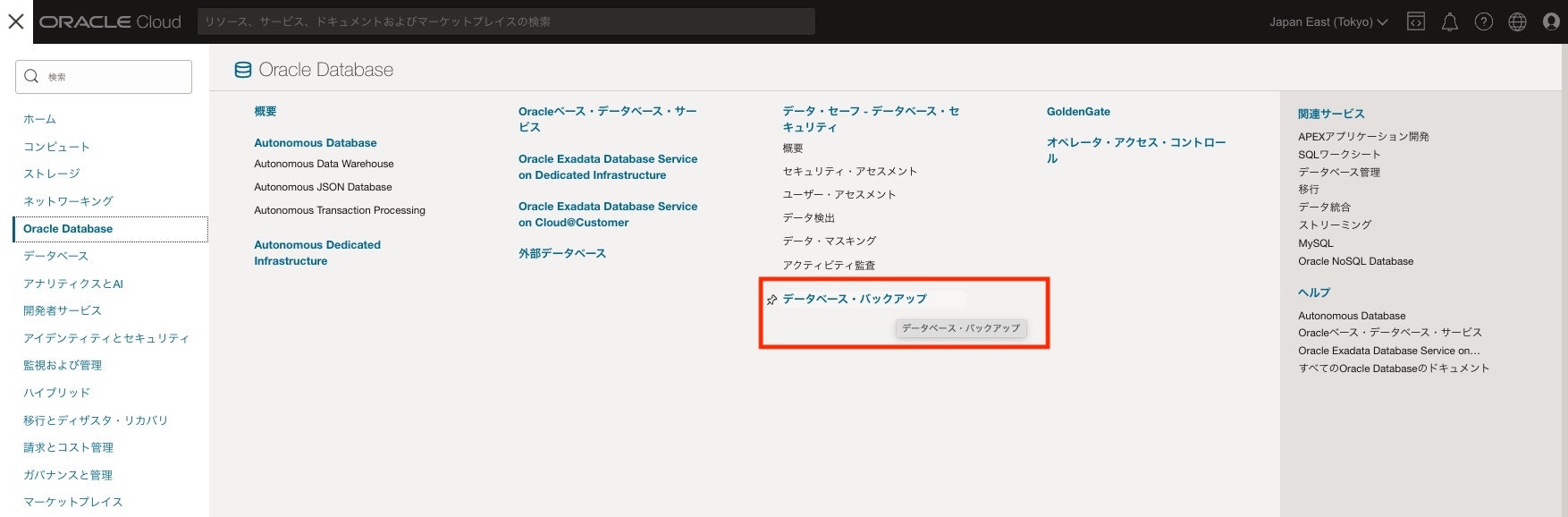Open オペレータ・アクセス・コントロール link
Viewport: 1568px width, 517px height.
point(1136,150)
